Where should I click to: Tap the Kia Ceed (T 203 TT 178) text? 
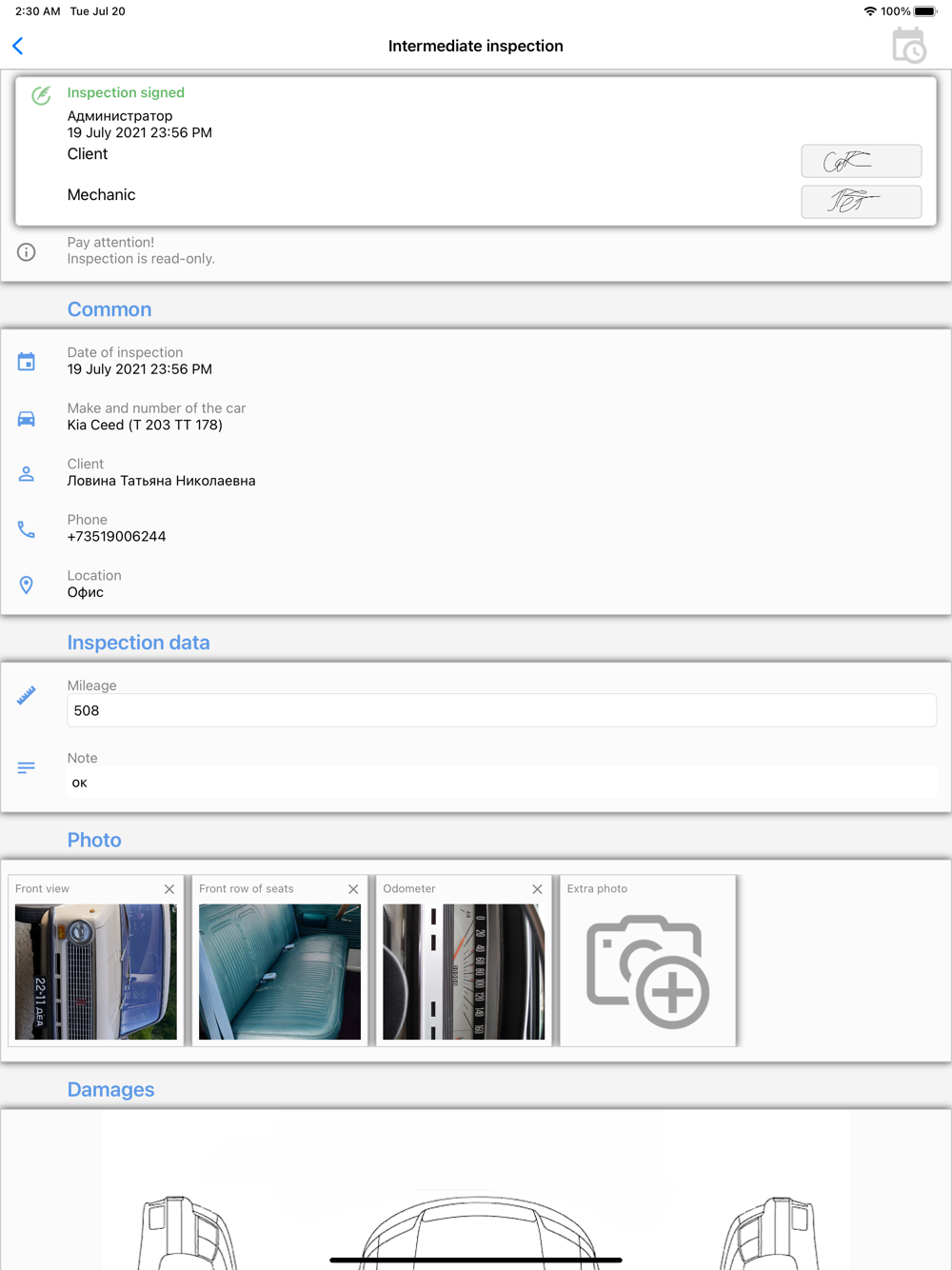click(x=145, y=426)
